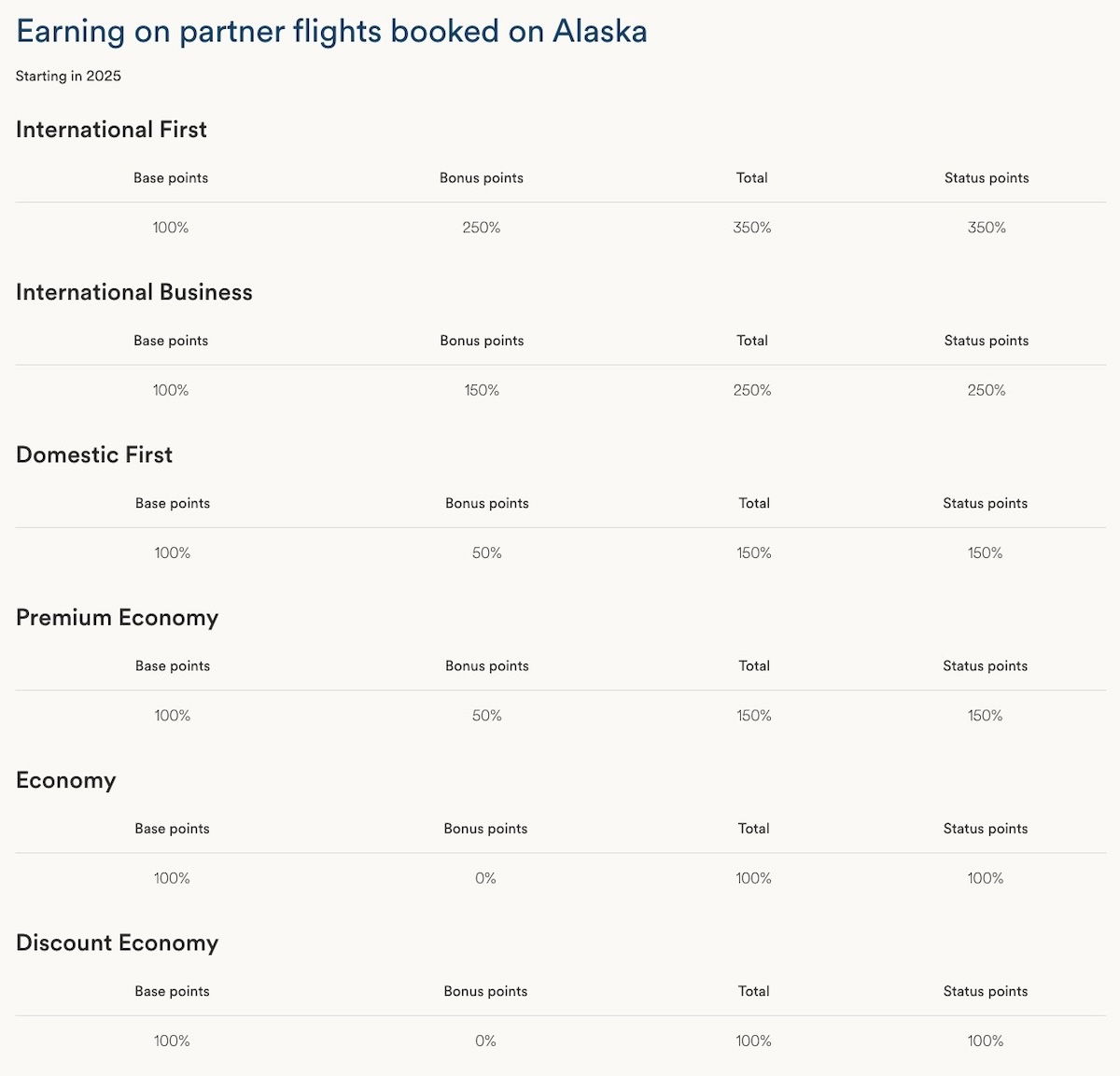Image resolution: width=1120 pixels, height=1076 pixels.
Task: Click the "Starting in 2025" subtitle text
Action: (x=68, y=77)
